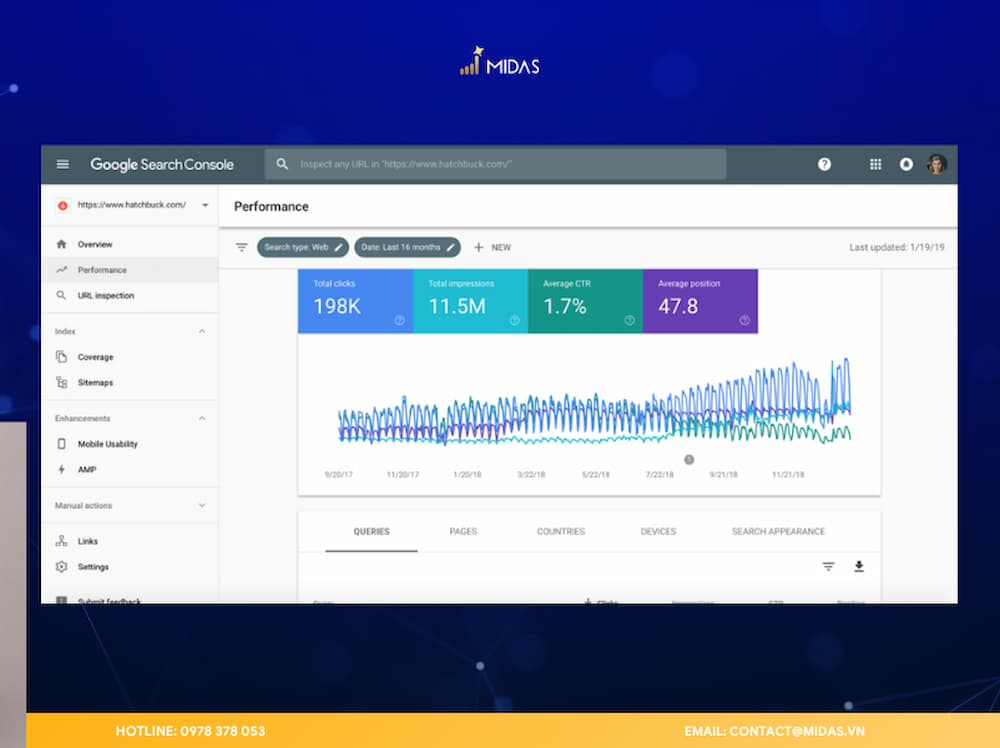The width and height of the screenshot is (1000, 748).
Task: Collapse the Index section
Action: point(202,331)
